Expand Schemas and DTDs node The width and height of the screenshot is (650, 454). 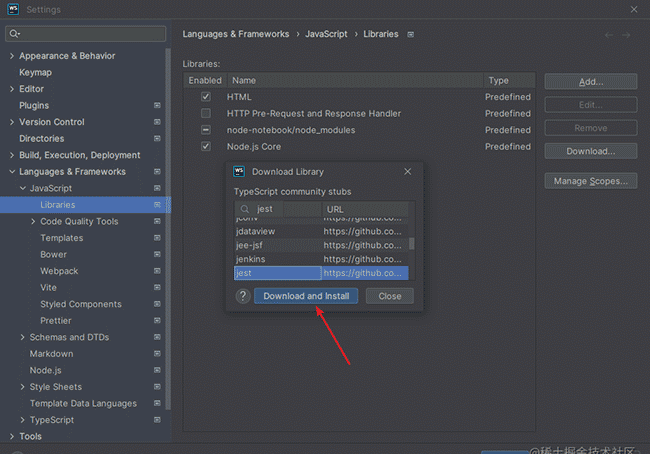click(22, 337)
